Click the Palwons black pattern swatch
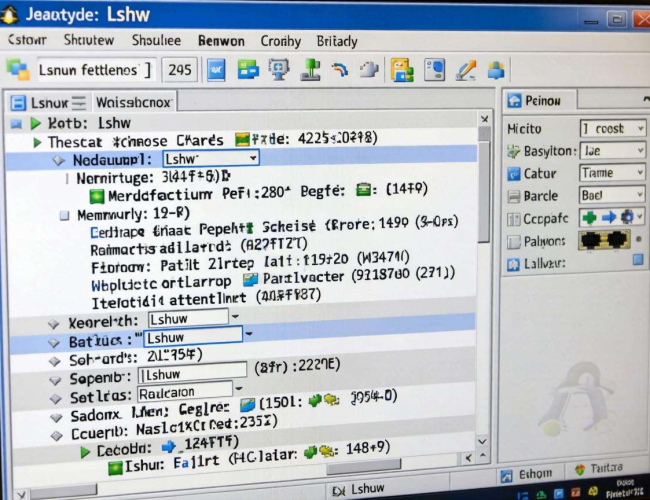Image resolution: width=650 pixels, height=500 pixels. (604, 240)
